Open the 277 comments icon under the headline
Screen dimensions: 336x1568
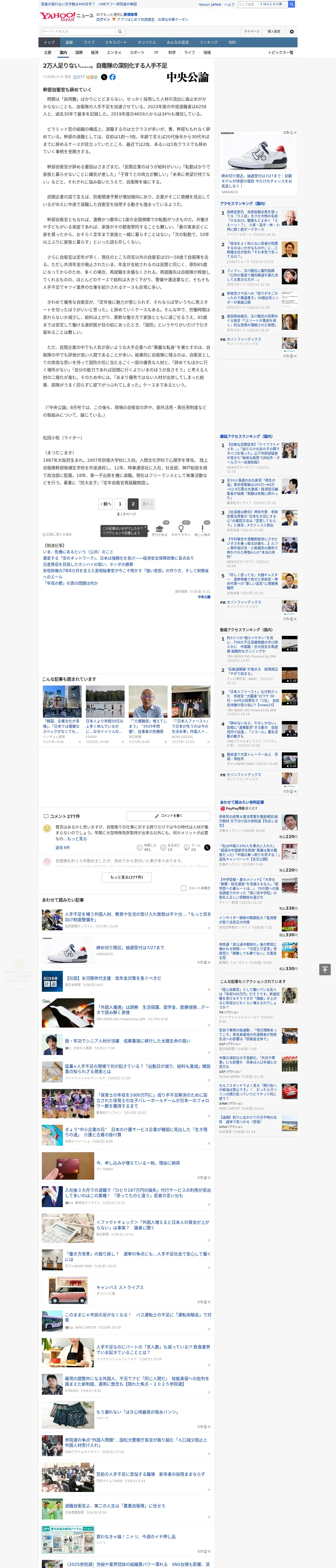tap(79, 77)
